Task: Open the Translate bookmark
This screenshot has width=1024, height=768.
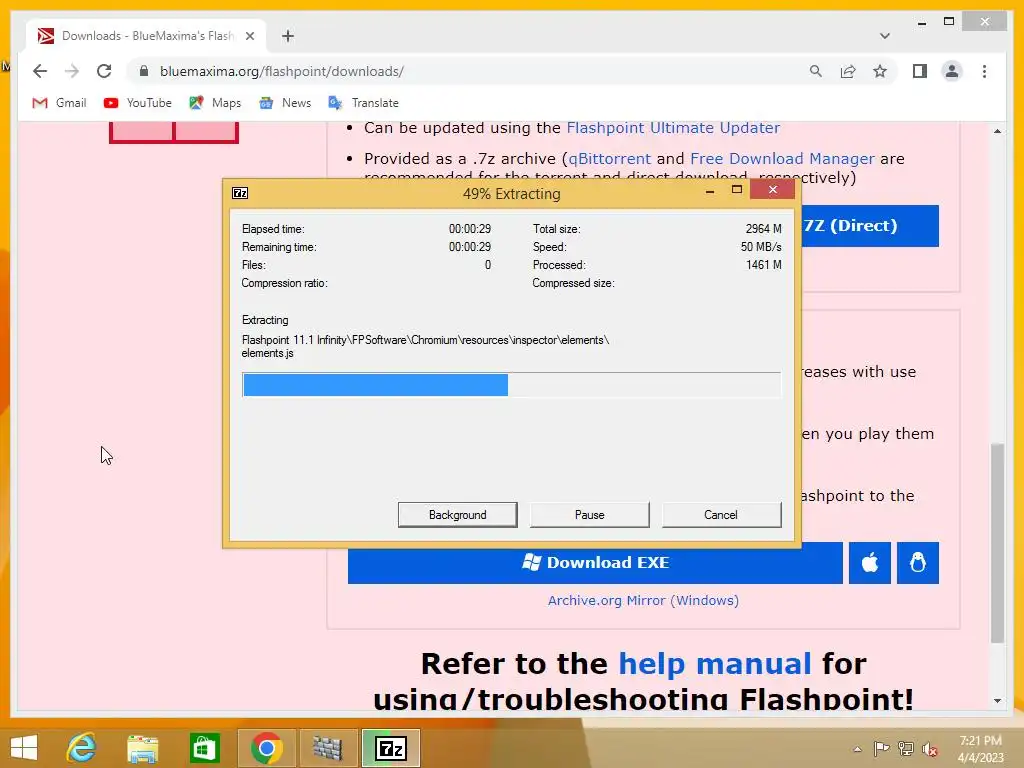Action: [x=363, y=103]
